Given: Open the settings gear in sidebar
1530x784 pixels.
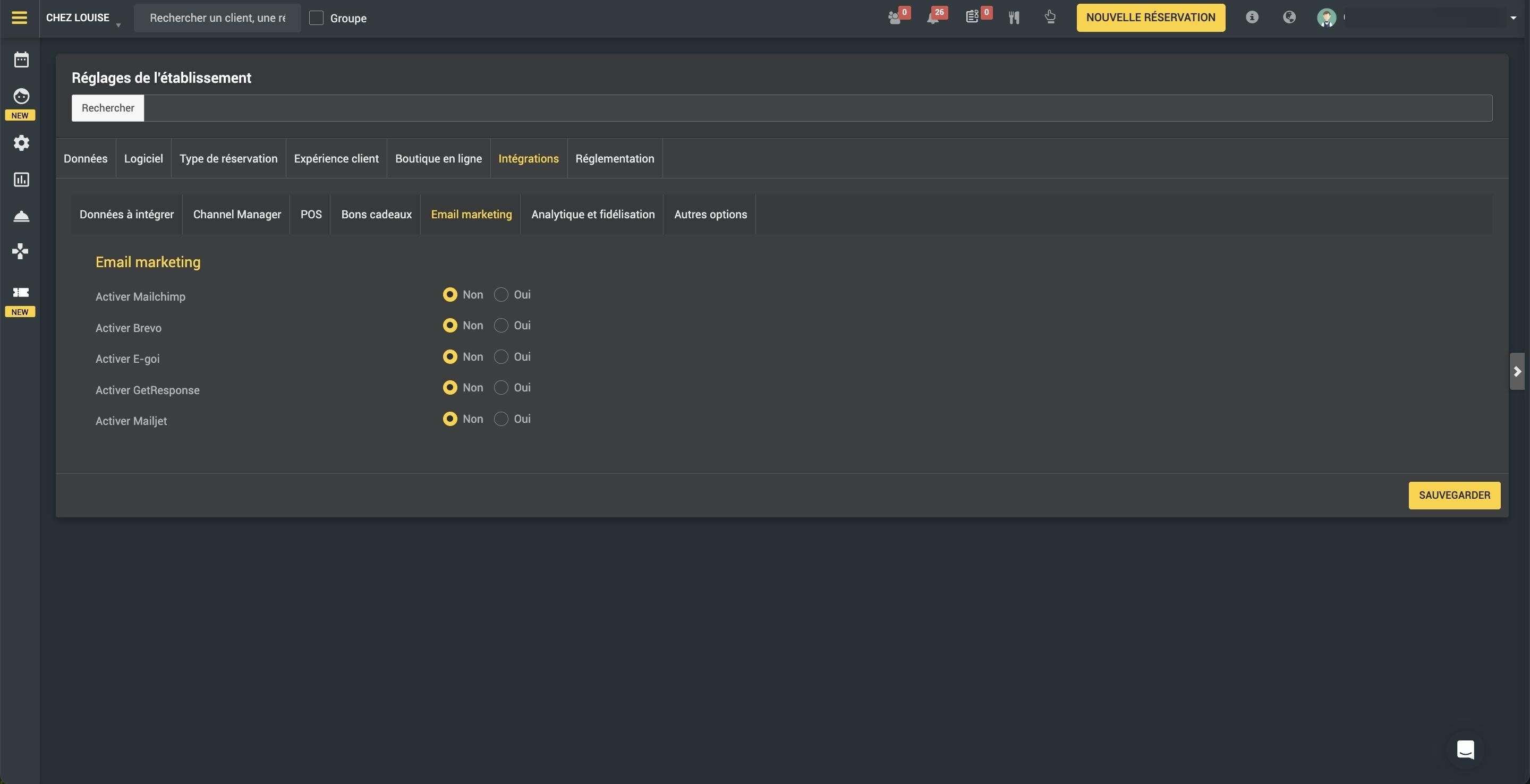Looking at the screenshot, I should point(21,143).
